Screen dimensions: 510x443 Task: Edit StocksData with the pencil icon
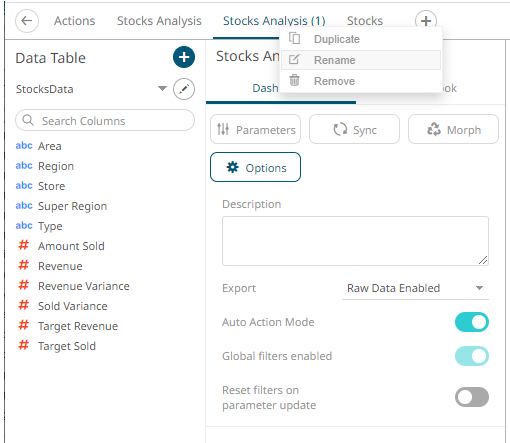[184, 89]
